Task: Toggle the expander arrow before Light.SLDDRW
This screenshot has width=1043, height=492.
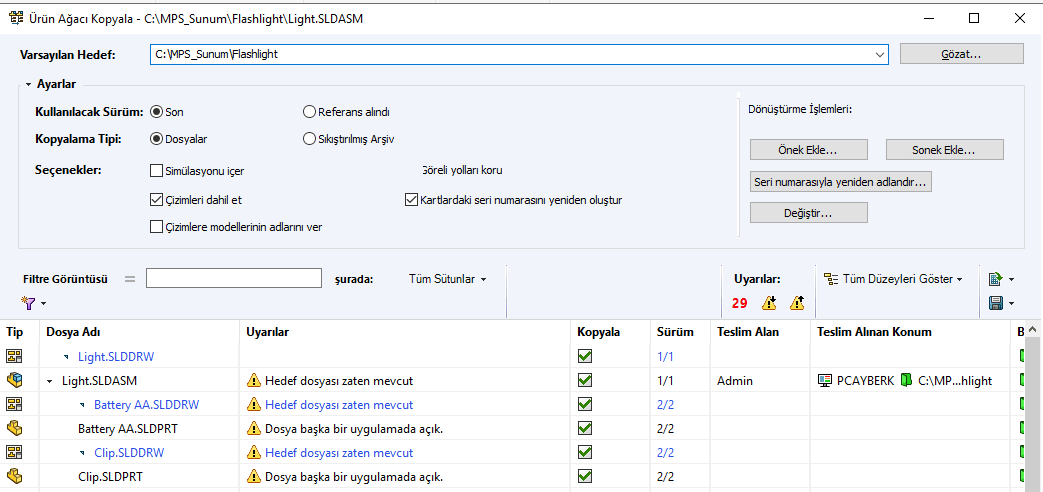Action: [66, 357]
